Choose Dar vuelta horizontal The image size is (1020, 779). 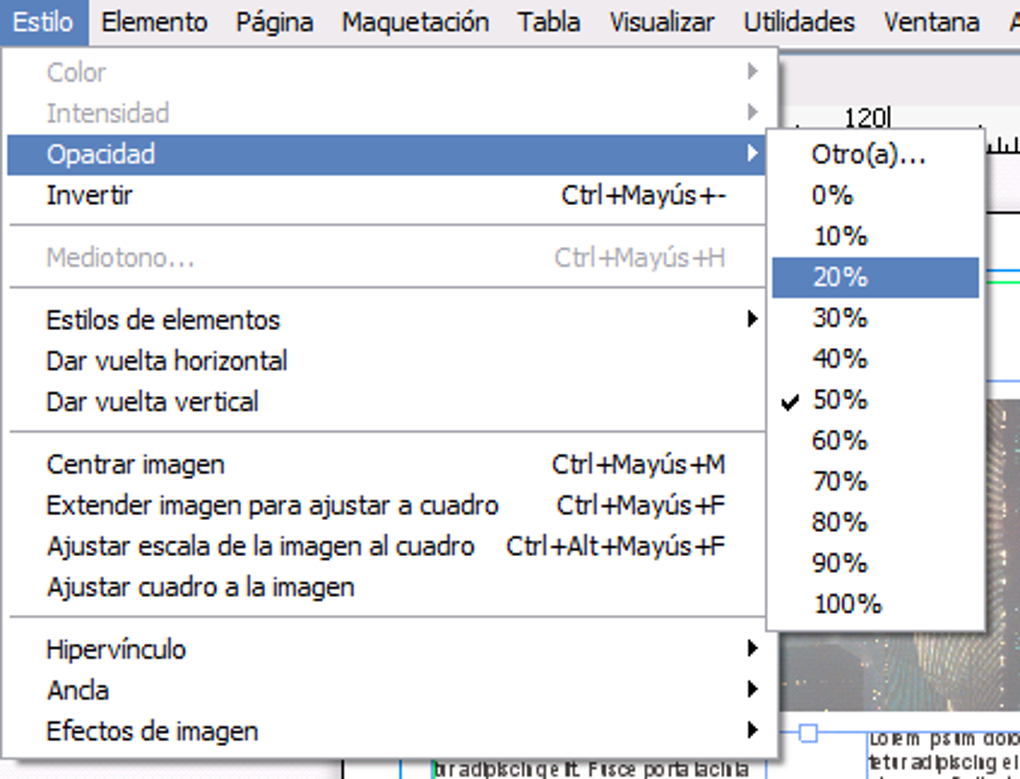166,361
